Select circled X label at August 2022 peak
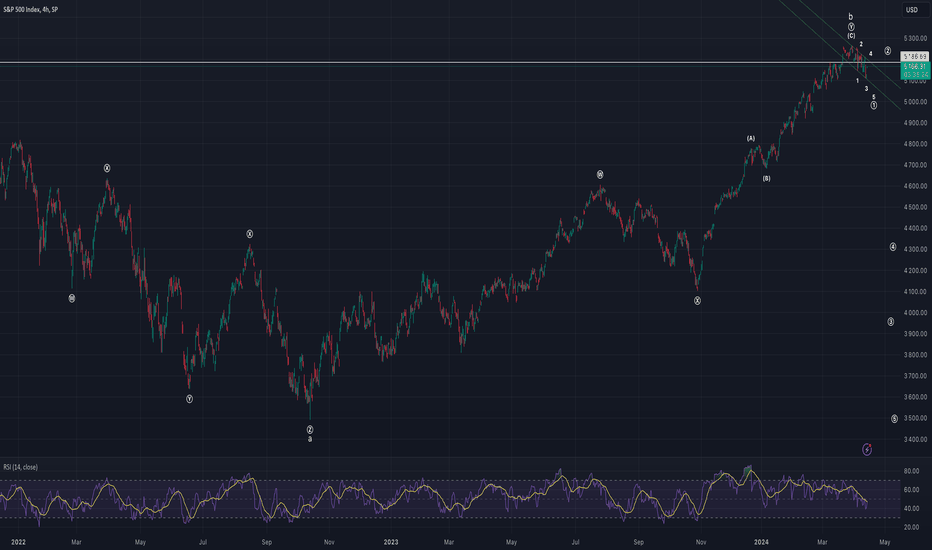Screen dimensions: 932x550 [250, 234]
